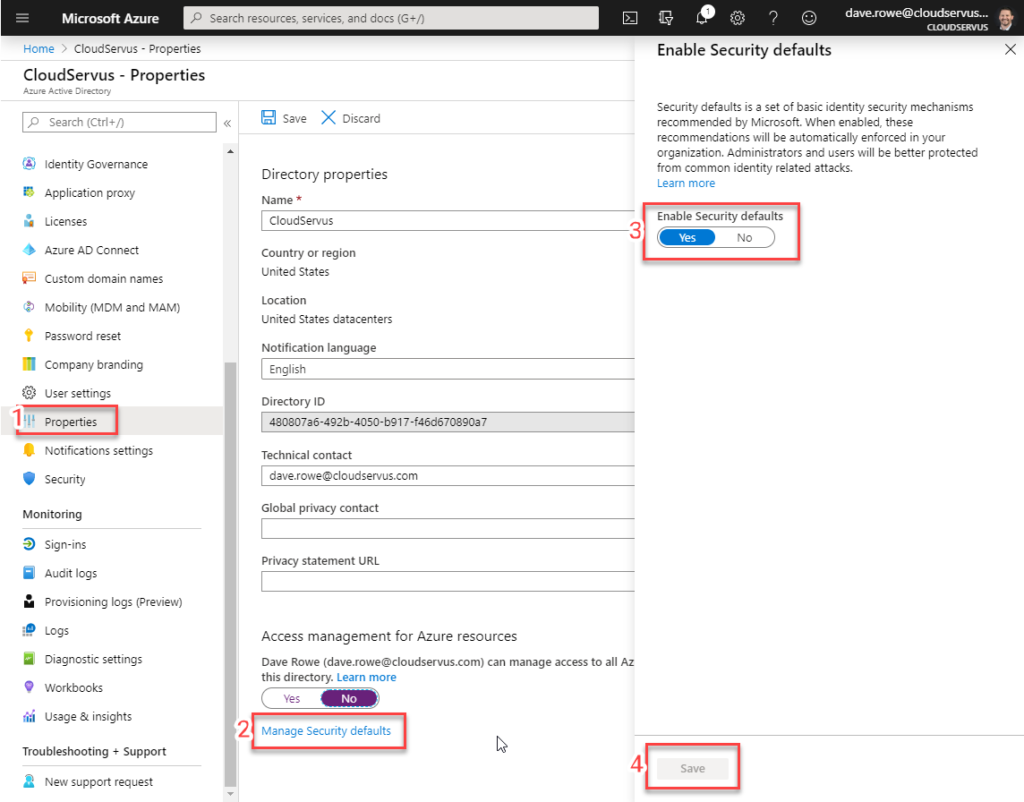Click the top search resources box

(x=391, y=18)
